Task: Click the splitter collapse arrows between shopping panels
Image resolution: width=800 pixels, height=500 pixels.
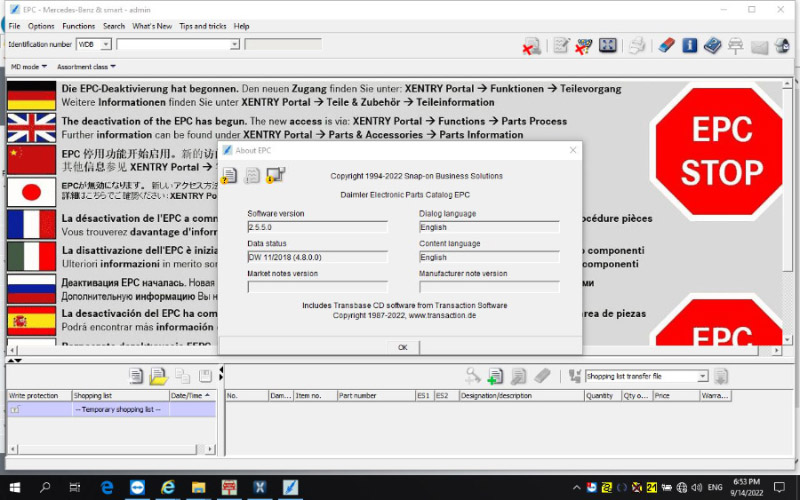Action: 220,373
